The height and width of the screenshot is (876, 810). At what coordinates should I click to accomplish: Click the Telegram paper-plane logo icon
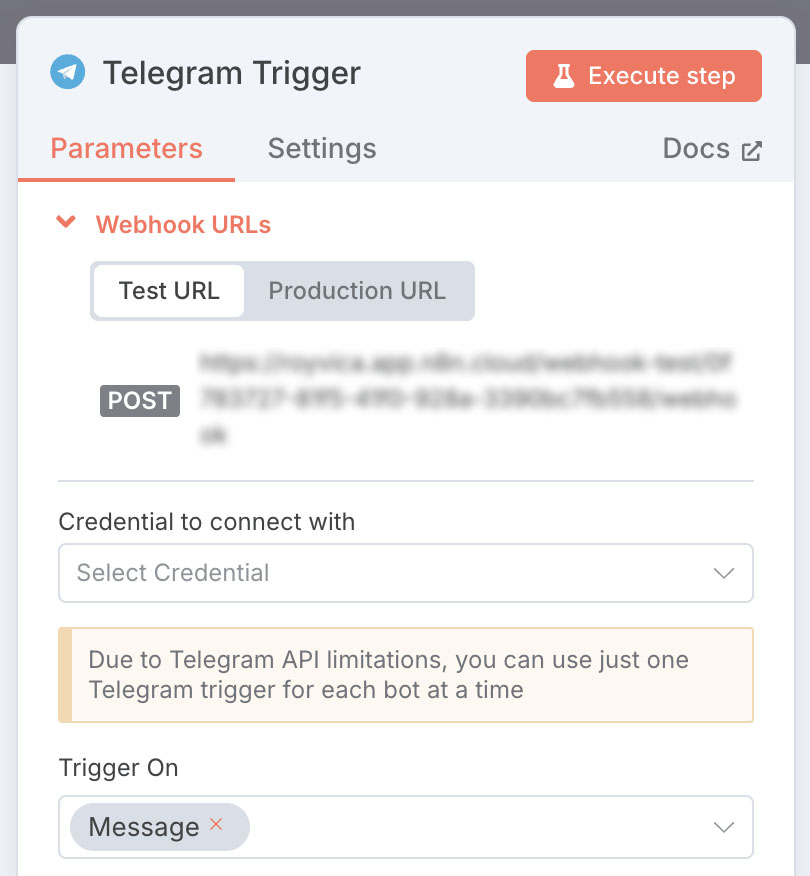(68, 73)
